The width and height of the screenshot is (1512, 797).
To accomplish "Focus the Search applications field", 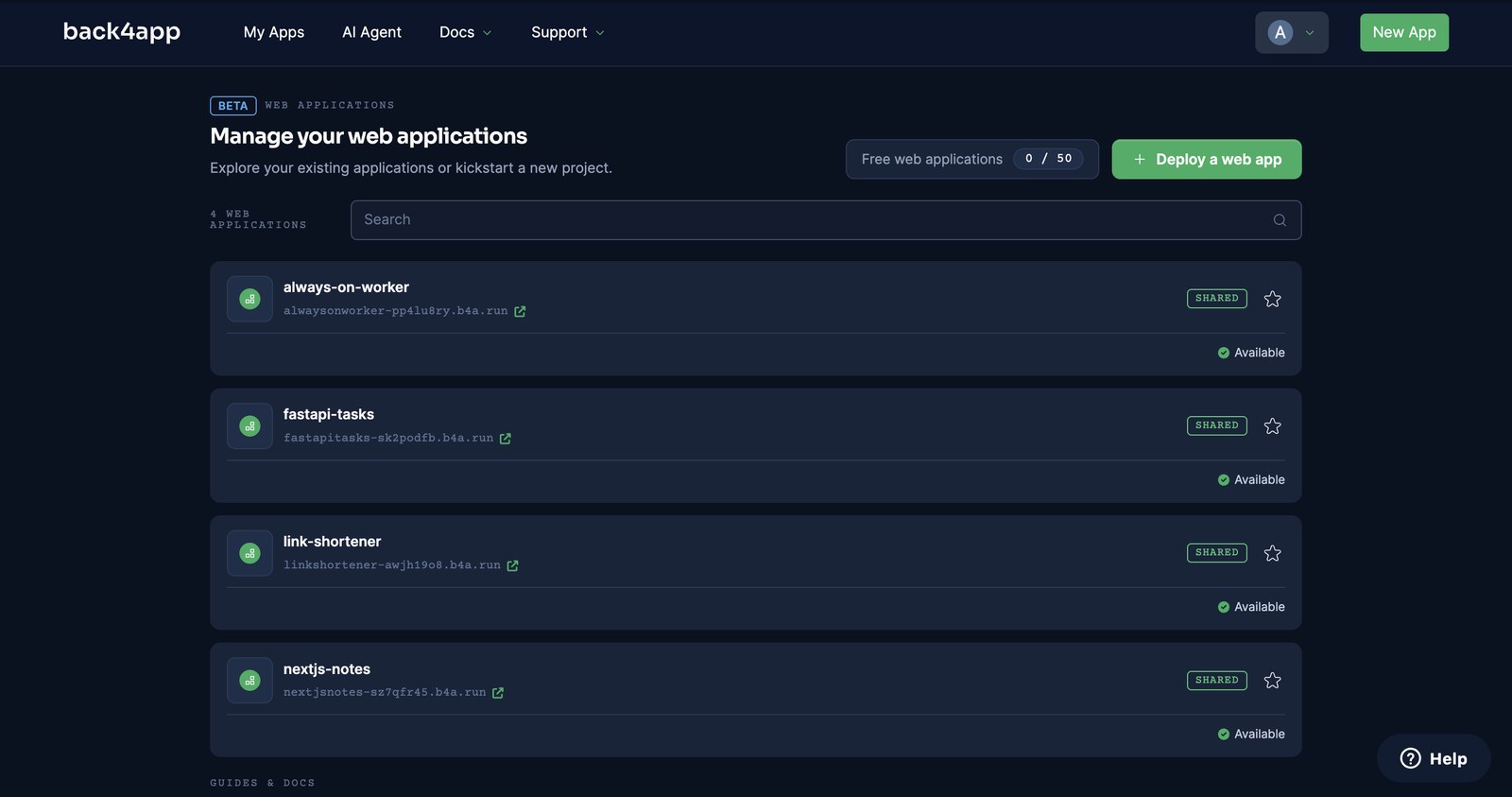I will pyautogui.click(x=826, y=220).
